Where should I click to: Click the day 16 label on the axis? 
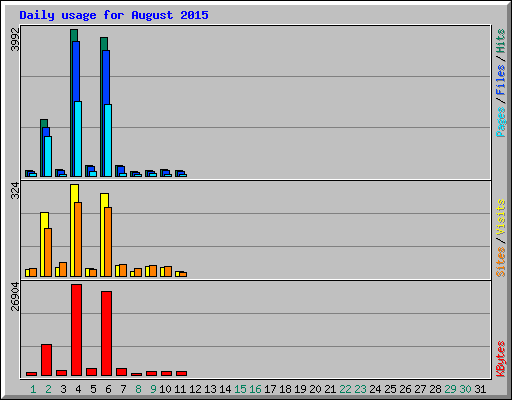[255, 389]
